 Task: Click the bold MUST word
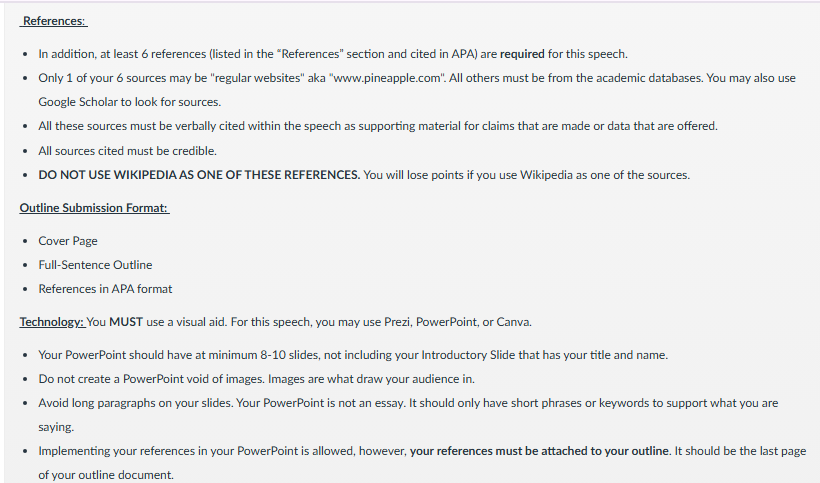[126, 322]
